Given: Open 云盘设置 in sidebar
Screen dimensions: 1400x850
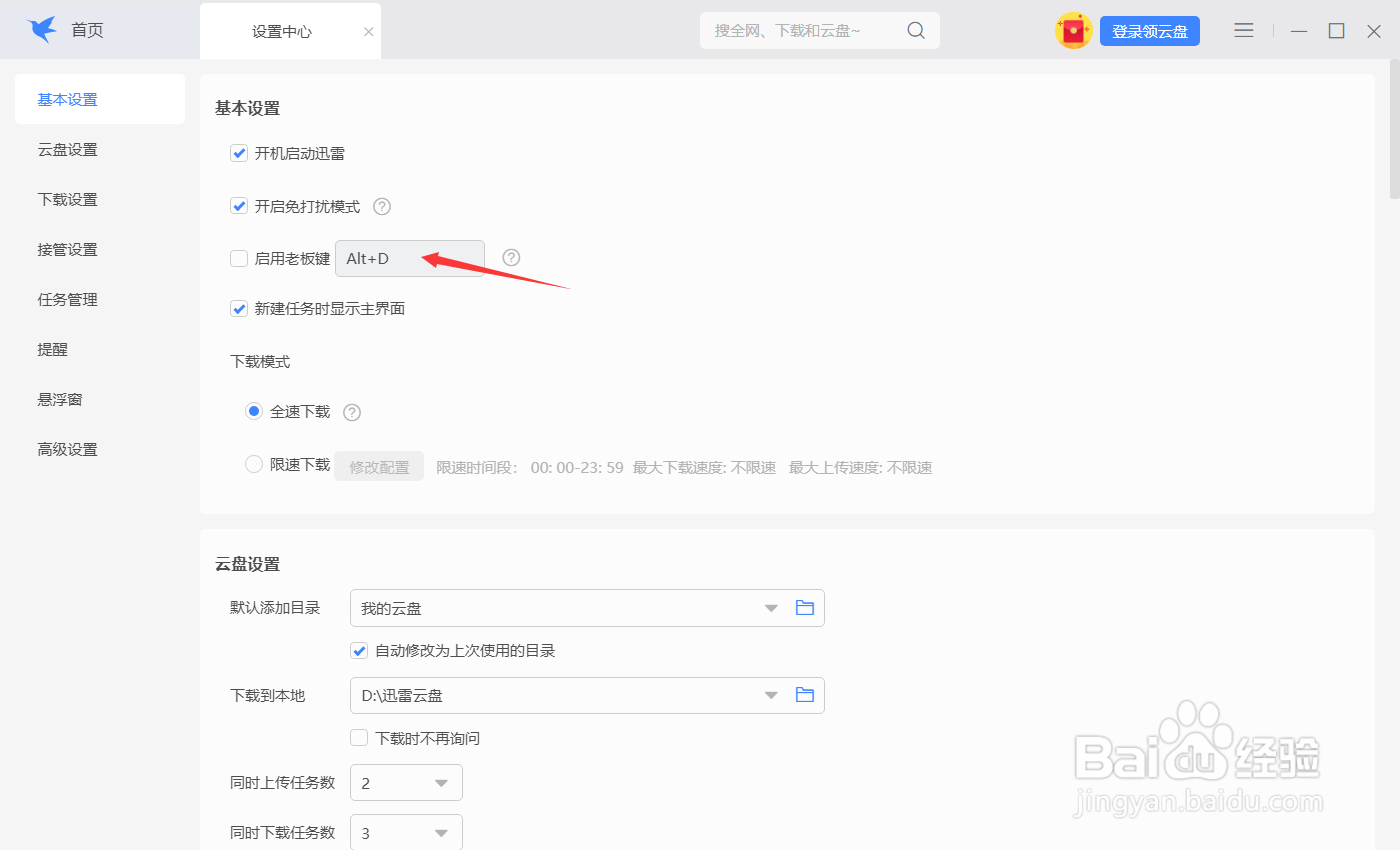Looking at the screenshot, I should click(x=100, y=149).
